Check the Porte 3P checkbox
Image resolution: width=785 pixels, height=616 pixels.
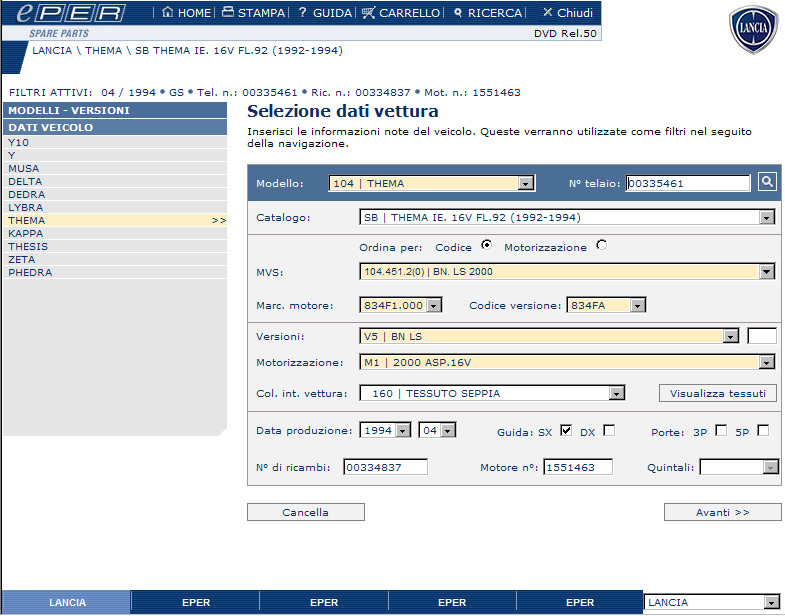click(721, 430)
